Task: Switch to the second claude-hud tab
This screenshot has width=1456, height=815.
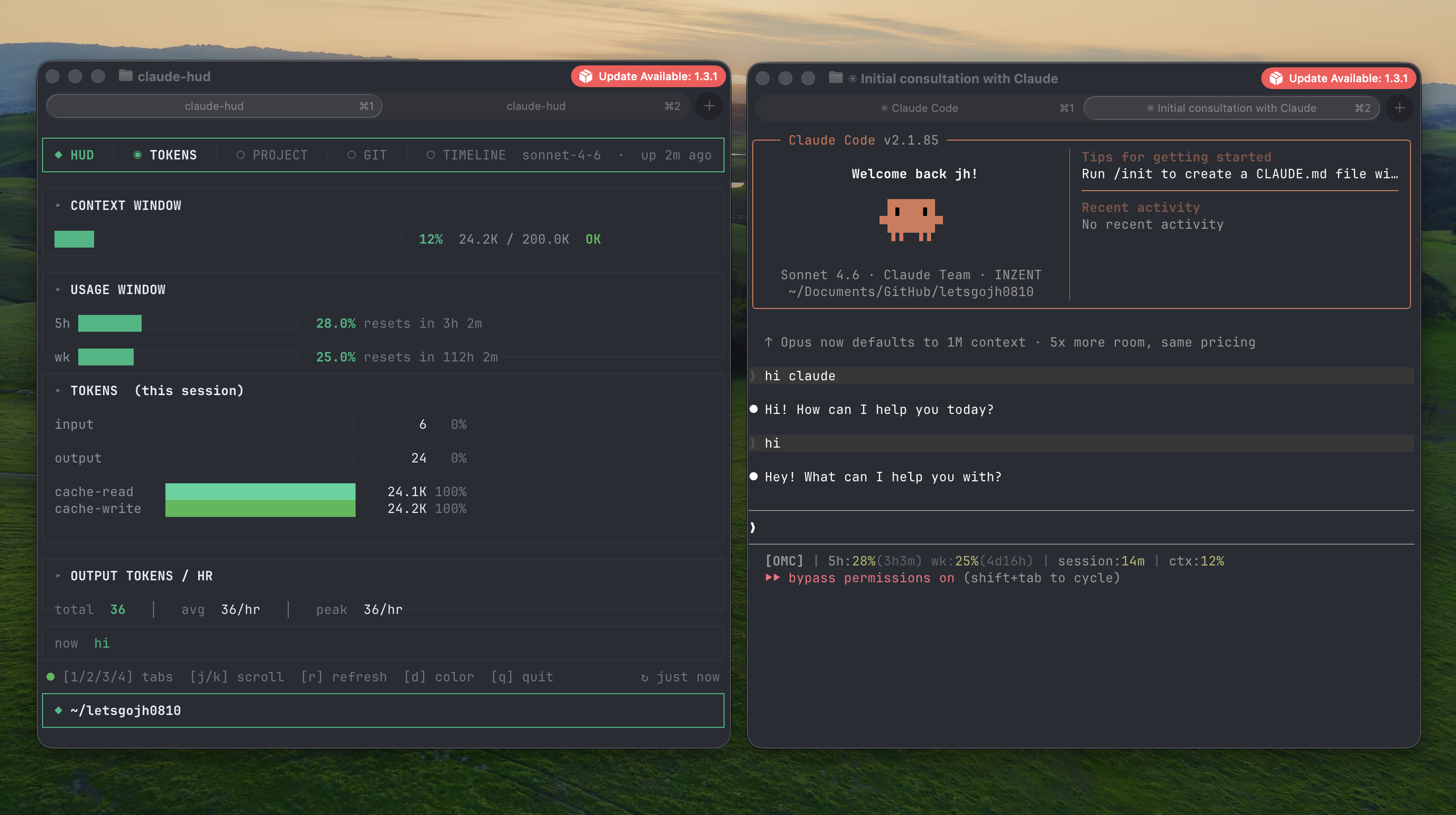Action: 536,106
